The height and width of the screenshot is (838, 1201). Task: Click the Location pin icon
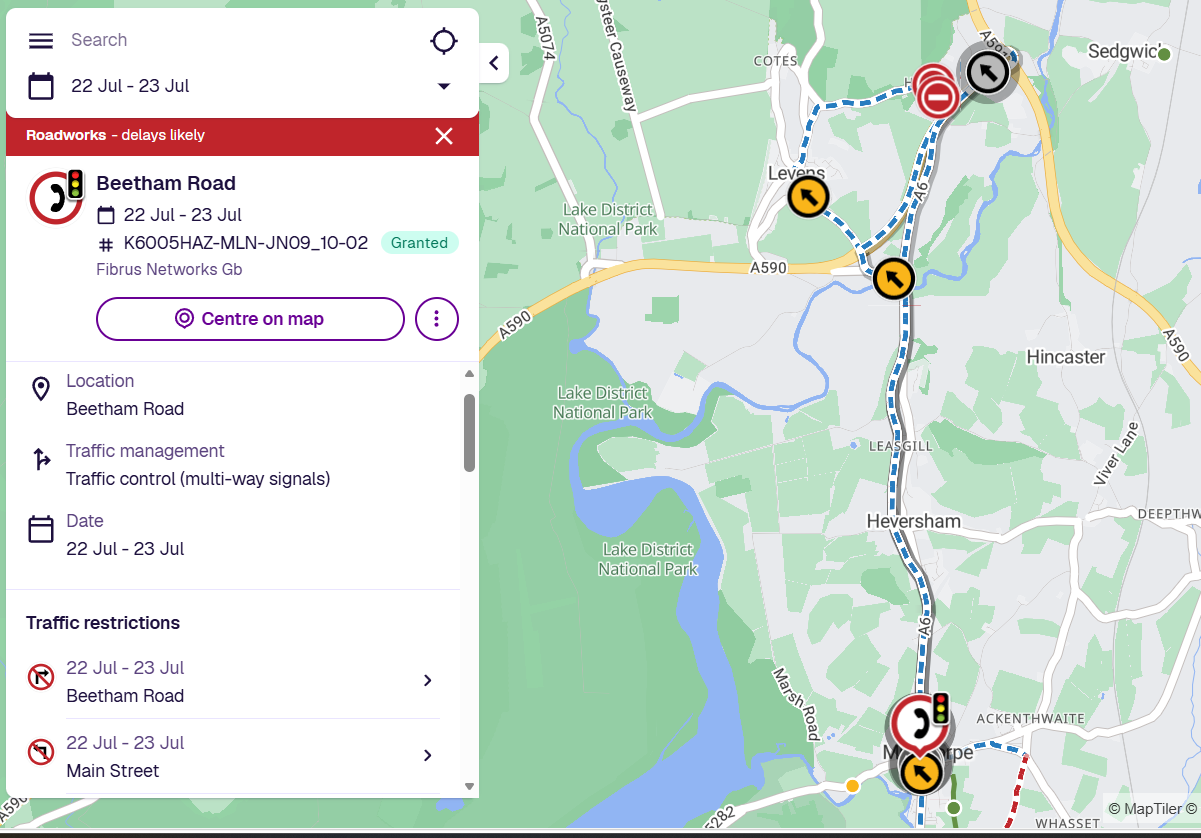(41, 389)
